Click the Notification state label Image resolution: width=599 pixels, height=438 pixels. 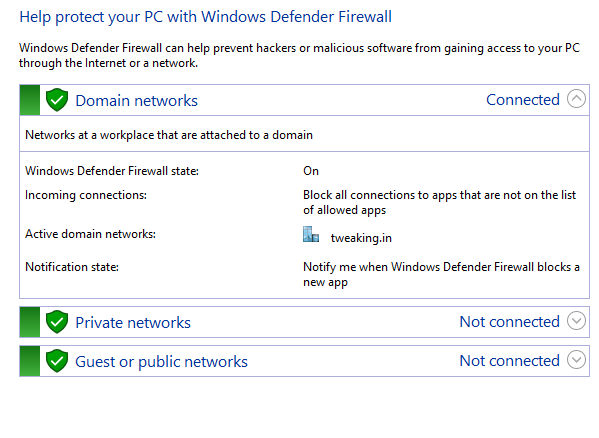72,267
